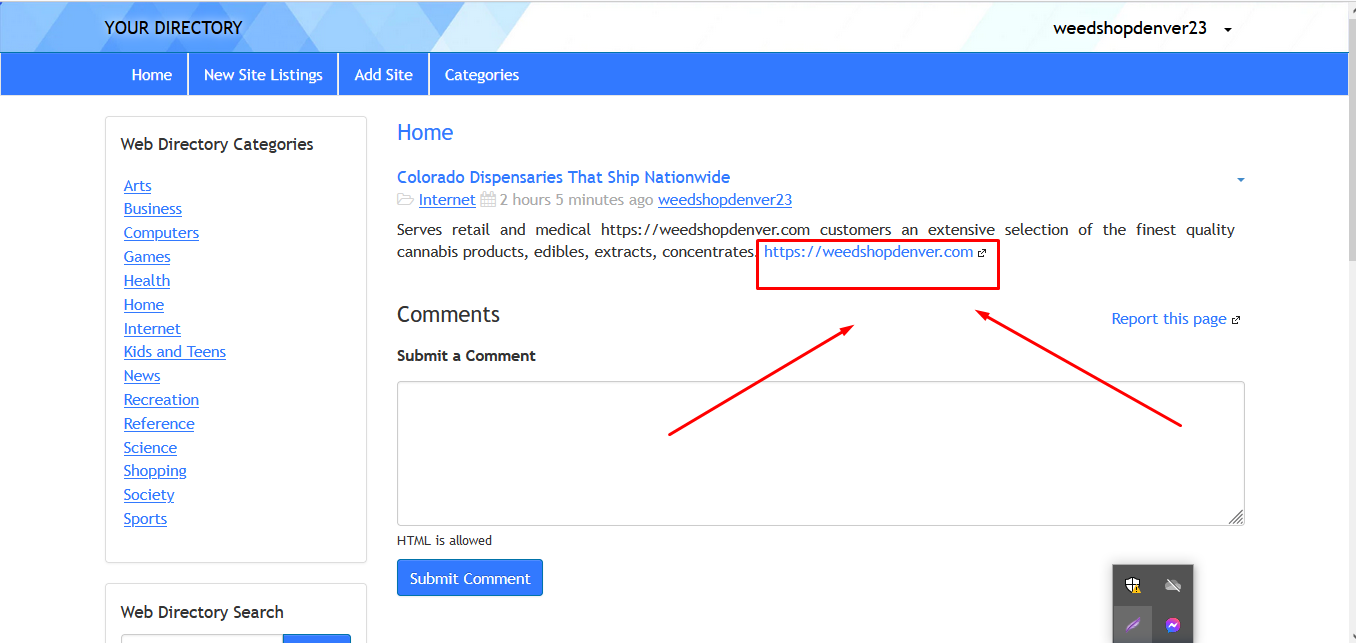The height and width of the screenshot is (643, 1356).
Task: Open Colorado Dispensaries That Ship Nationwide title
Action: (x=563, y=177)
